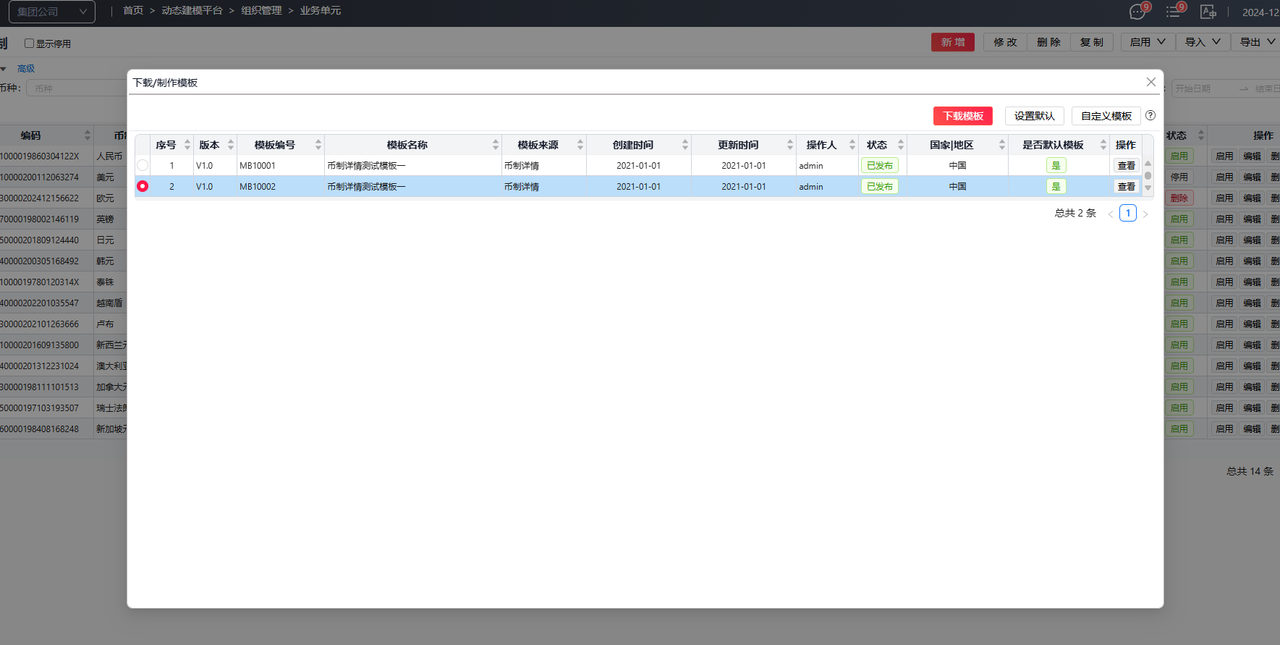Screen dimensions: 1280x645
Task: Sort by 模板来源 column arrows
Action: 579,145
